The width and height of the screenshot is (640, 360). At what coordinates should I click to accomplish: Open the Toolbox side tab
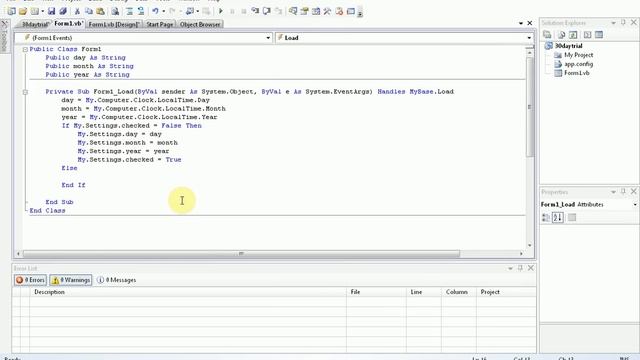click(4, 37)
